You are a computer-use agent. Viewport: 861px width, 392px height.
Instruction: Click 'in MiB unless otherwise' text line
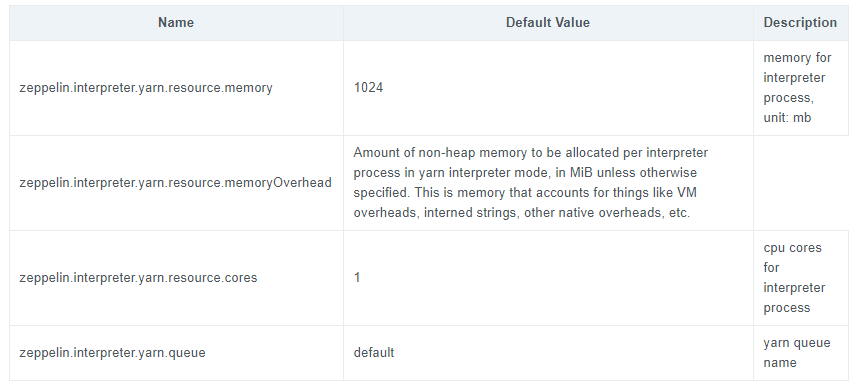(x=525, y=172)
